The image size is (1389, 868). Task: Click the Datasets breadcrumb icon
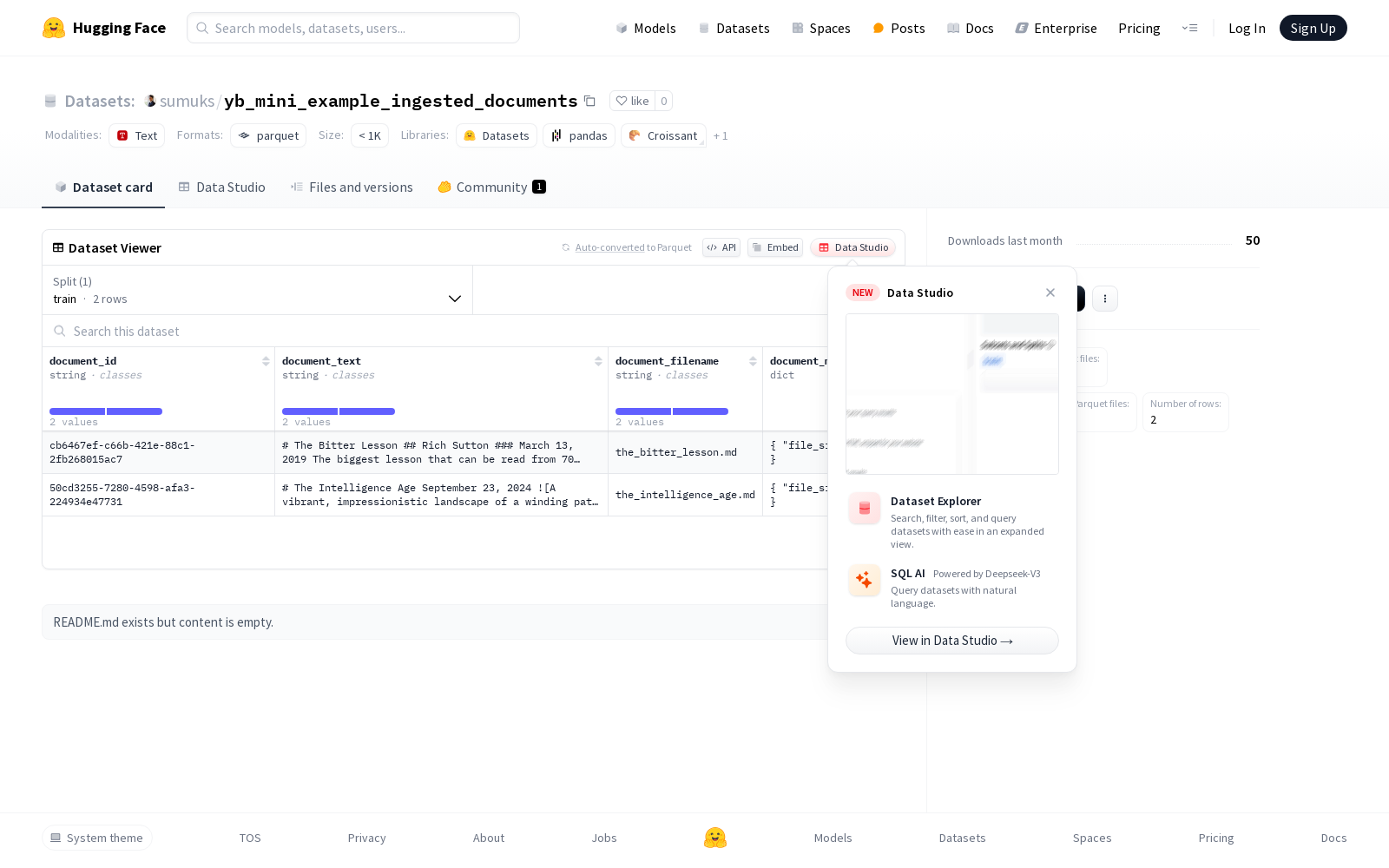click(50, 101)
